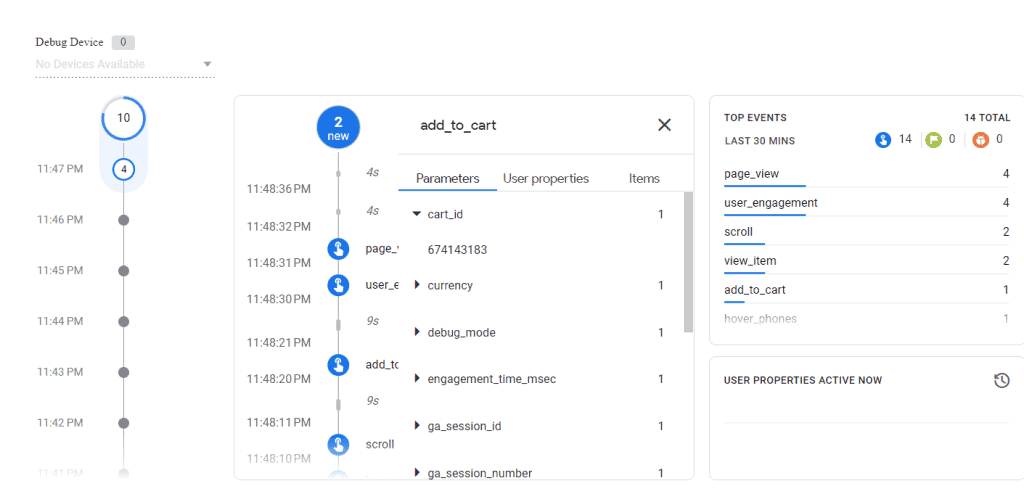The image size is (1024, 494).
Task: Open user properties history clock icon
Action: [1001, 380]
